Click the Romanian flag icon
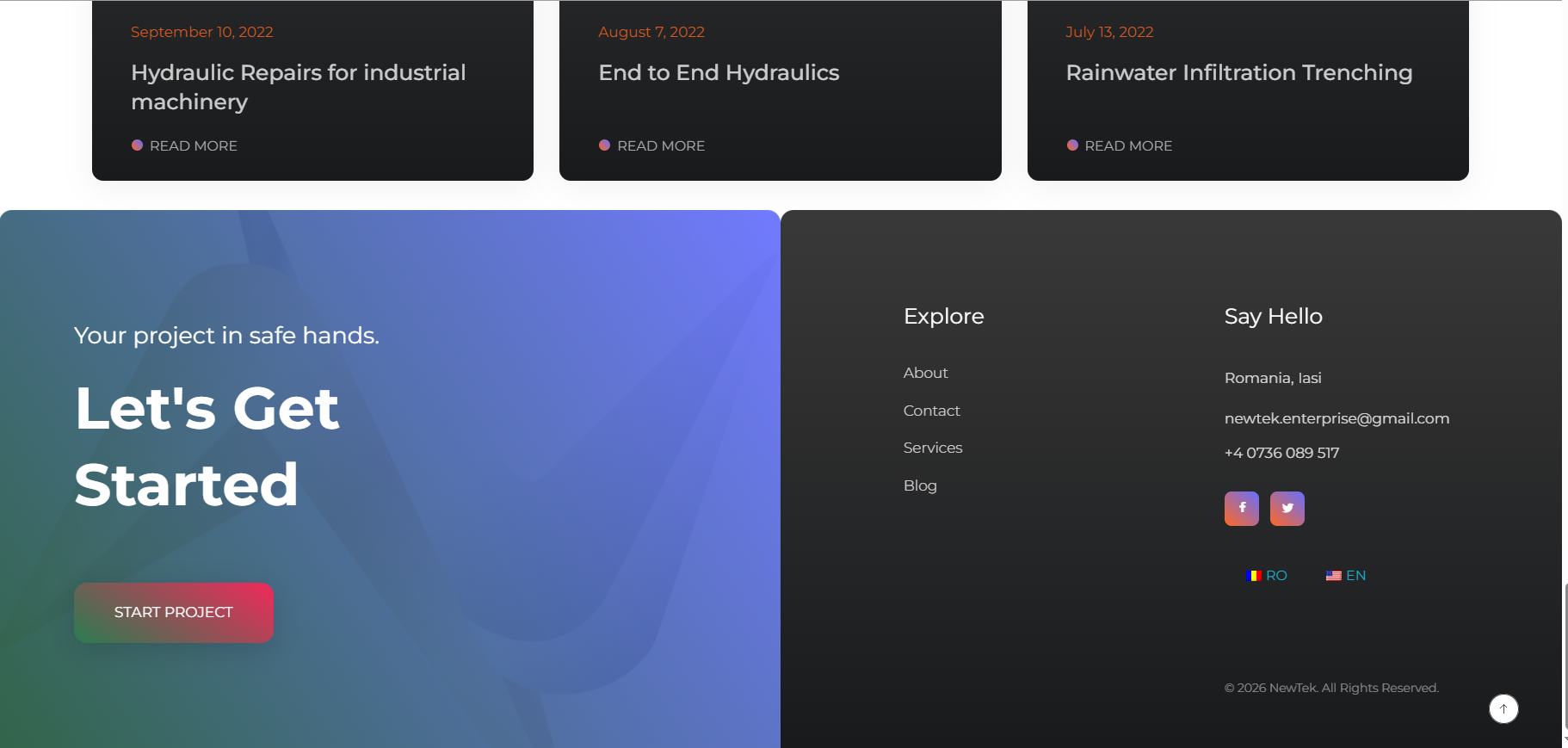The width and height of the screenshot is (1568, 748). pos(1253,576)
